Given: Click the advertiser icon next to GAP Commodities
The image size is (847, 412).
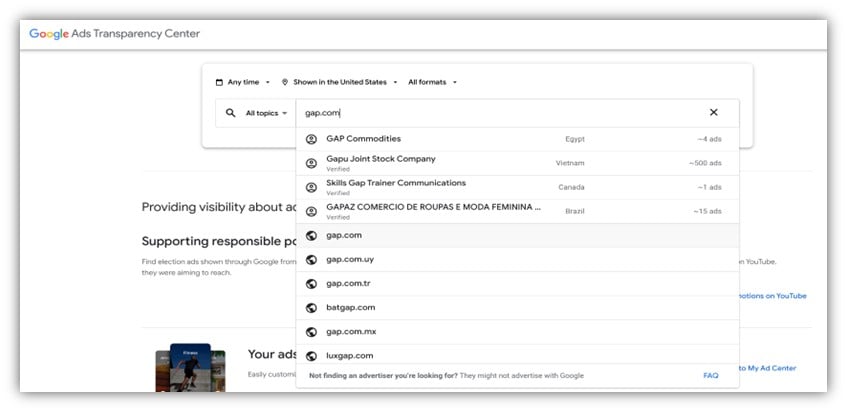Looking at the screenshot, I should coord(311,139).
